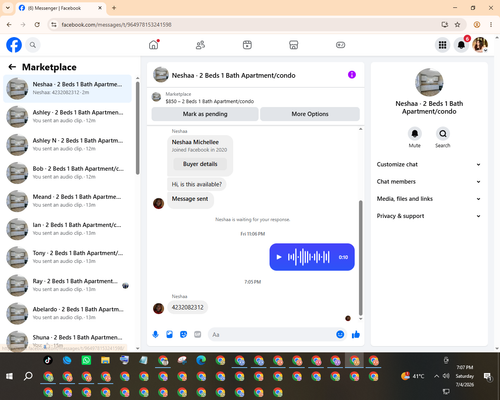The image size is (500, 400).
Task: Mute the conversation with bell icon
Action: tap(414, 134)
